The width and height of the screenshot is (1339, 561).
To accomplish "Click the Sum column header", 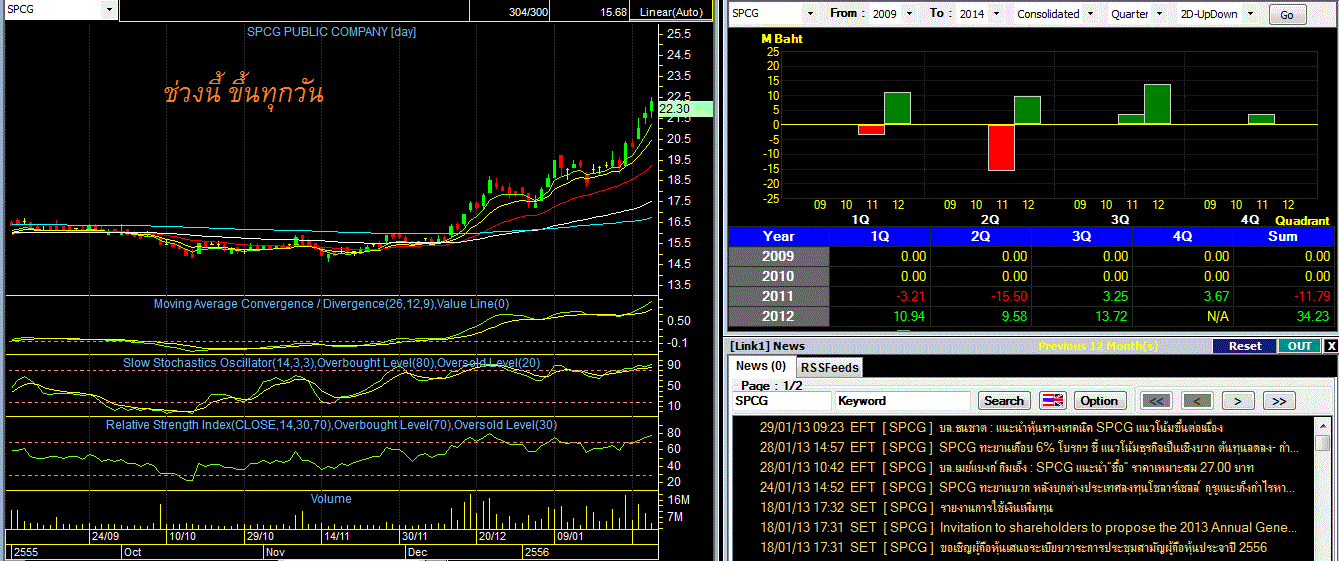I will (1284, 237).
